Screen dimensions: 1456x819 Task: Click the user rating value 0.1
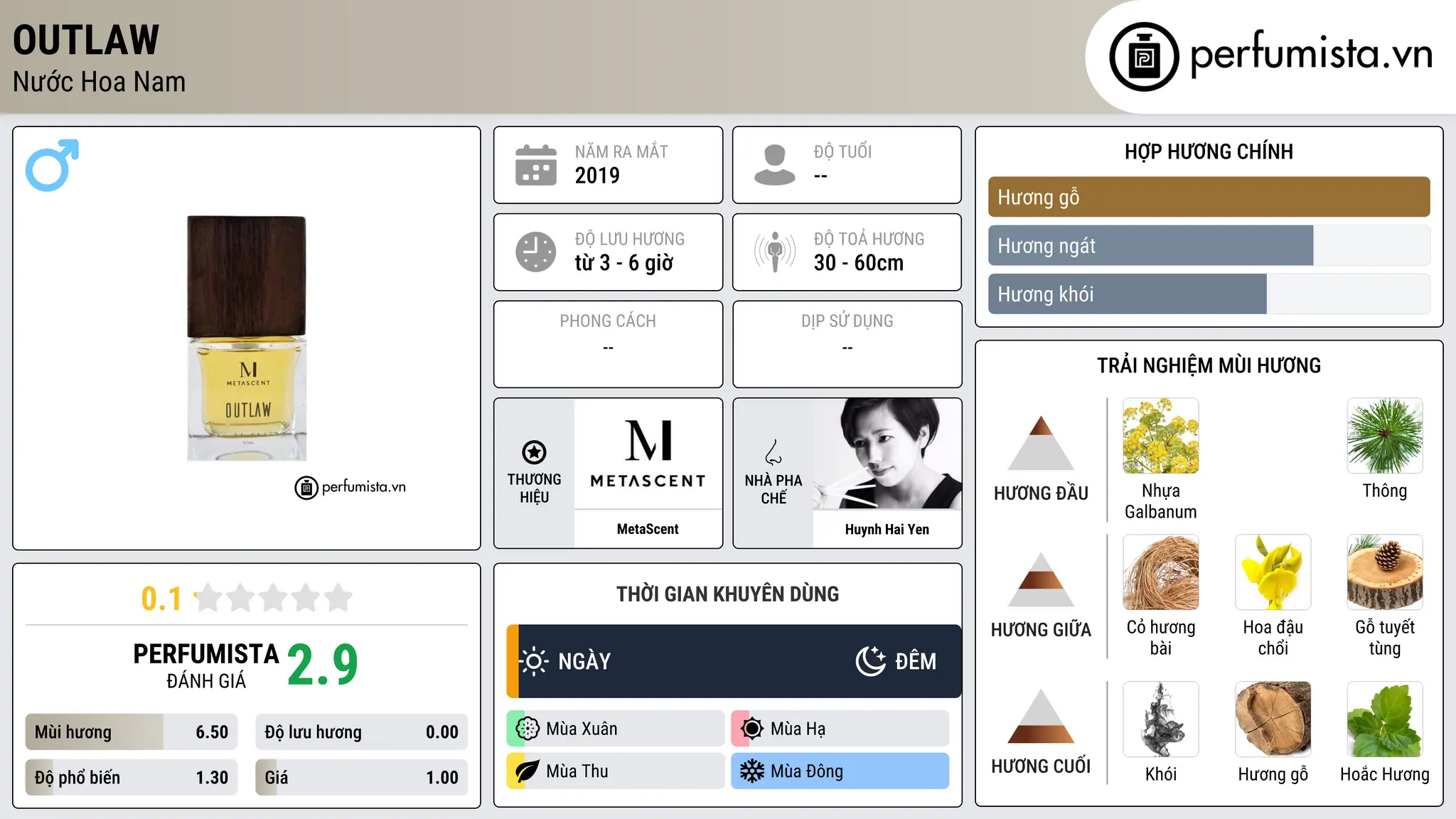click(x=161, y=599)
